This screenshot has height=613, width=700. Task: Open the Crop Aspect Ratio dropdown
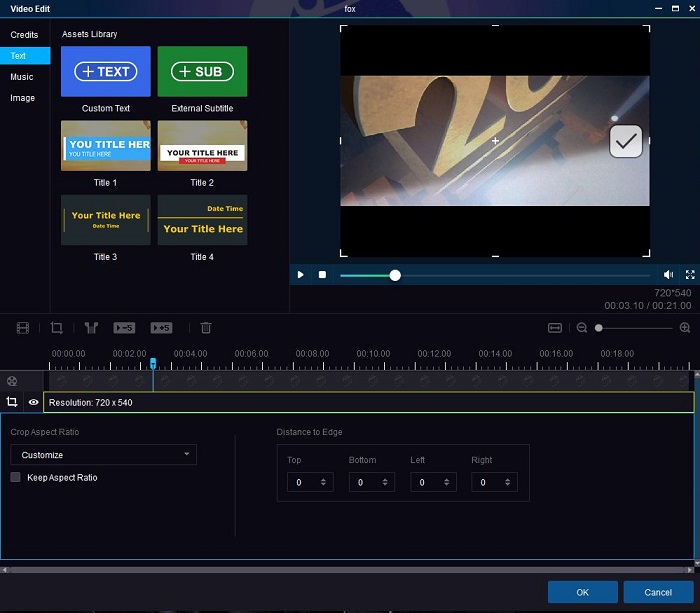click(x=104, y=455)
